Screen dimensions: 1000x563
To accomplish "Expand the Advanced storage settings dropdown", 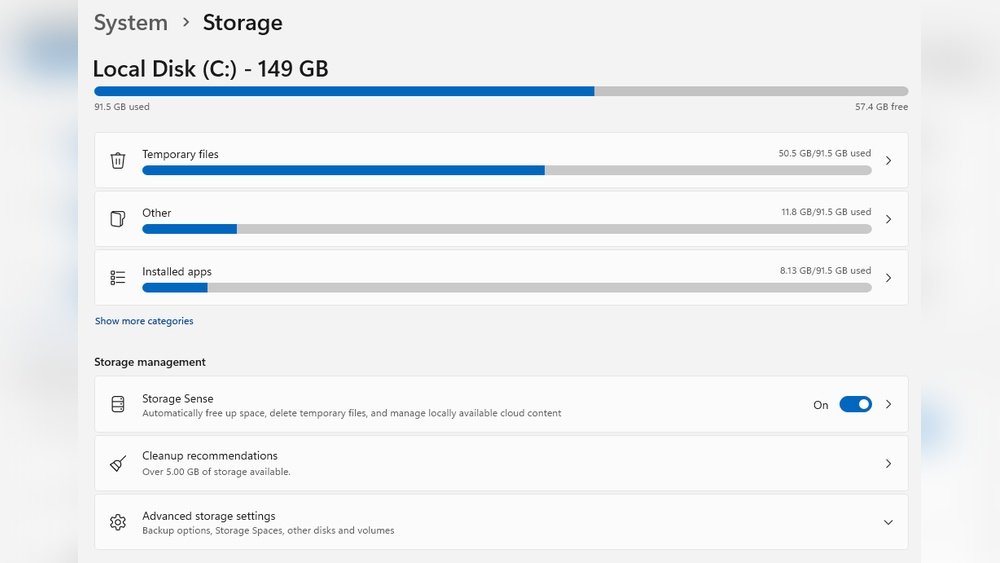I will (888, 522).
